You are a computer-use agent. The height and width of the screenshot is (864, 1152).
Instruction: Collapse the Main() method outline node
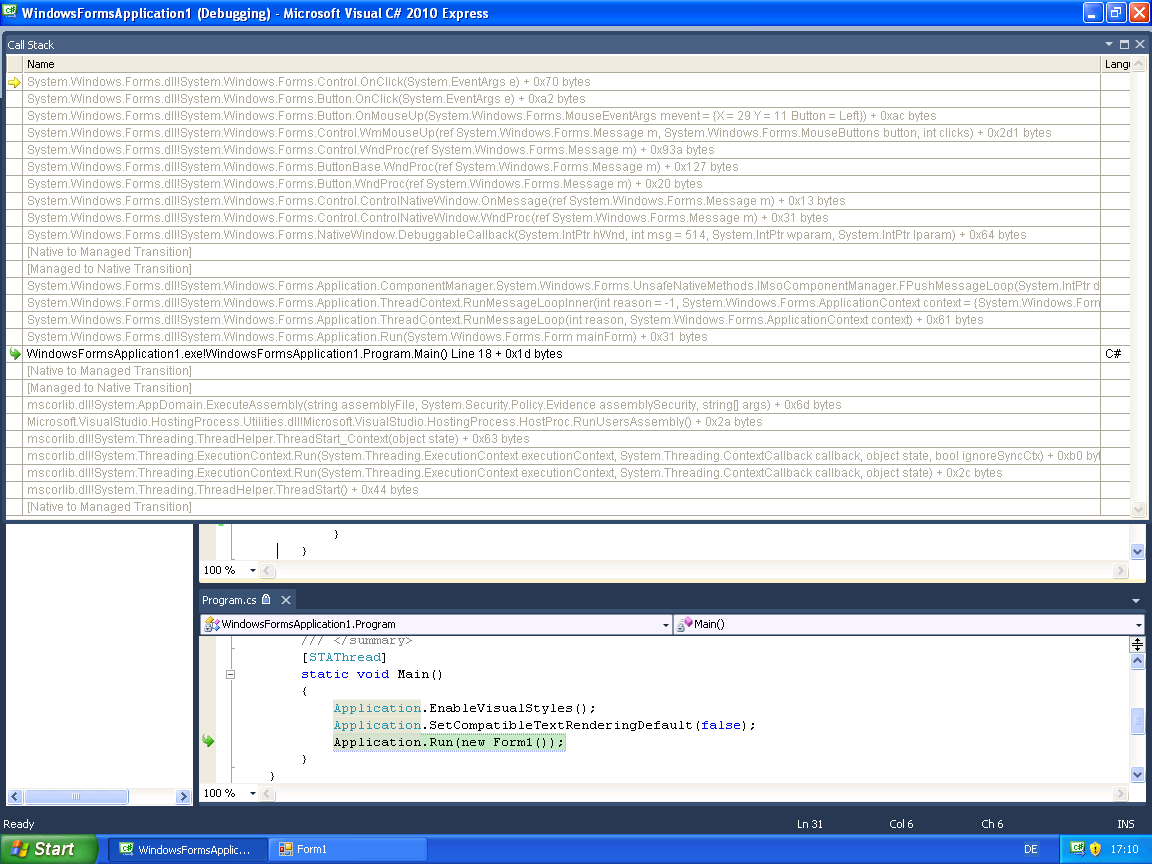[x=230, y=674]
